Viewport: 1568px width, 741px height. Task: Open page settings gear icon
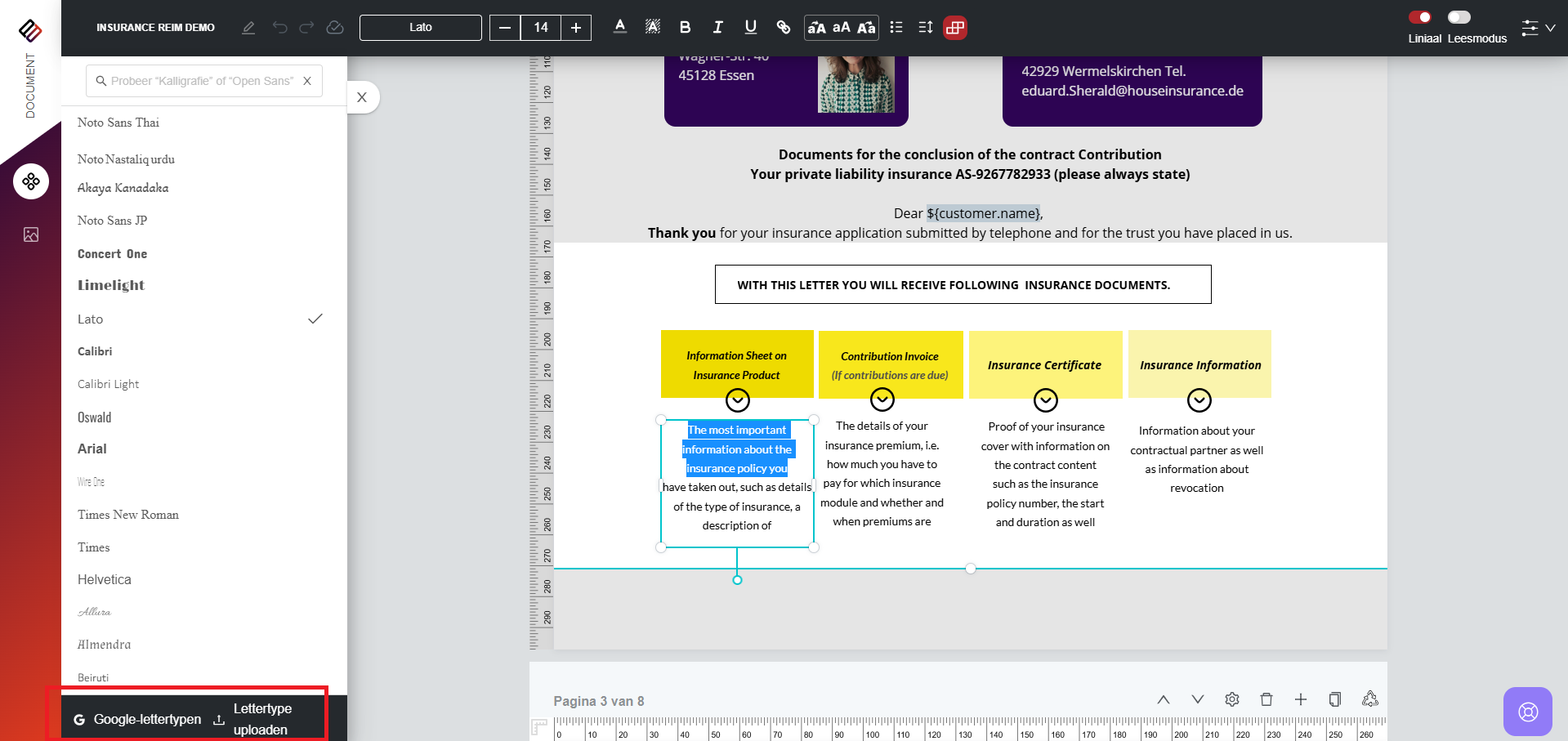[1232, 699]
